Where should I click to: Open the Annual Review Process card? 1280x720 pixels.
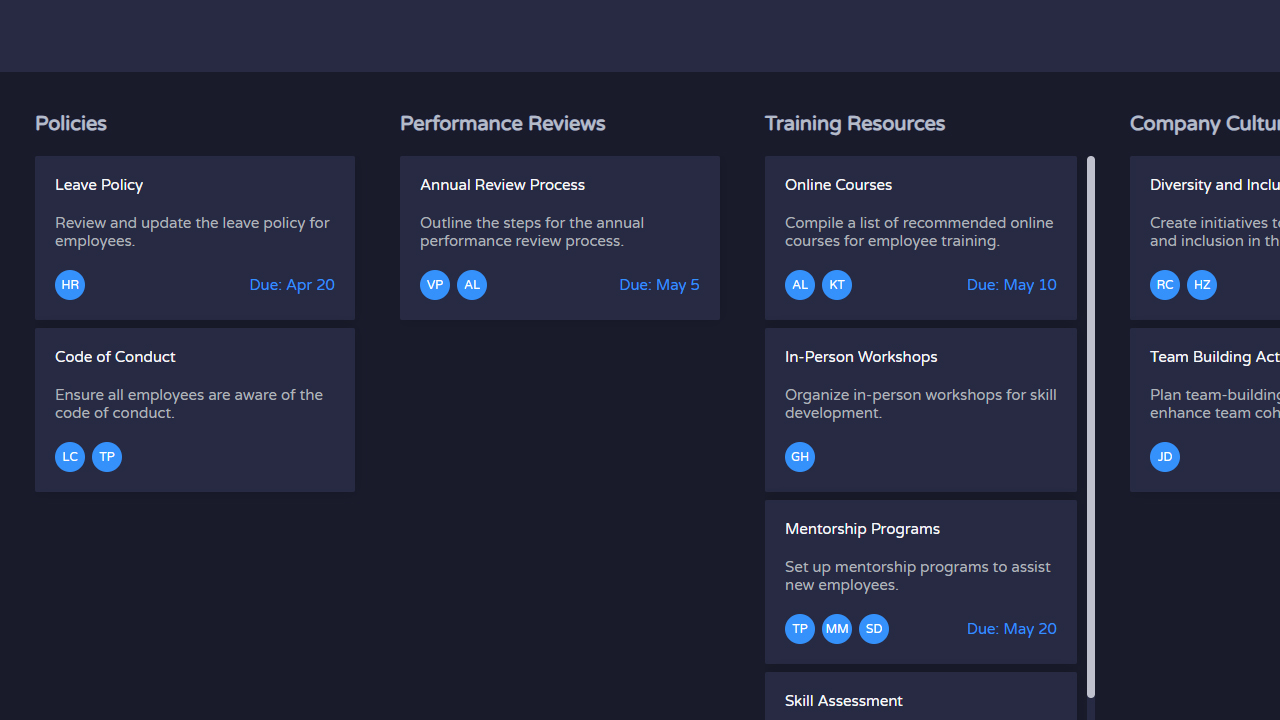pos(502,185)
